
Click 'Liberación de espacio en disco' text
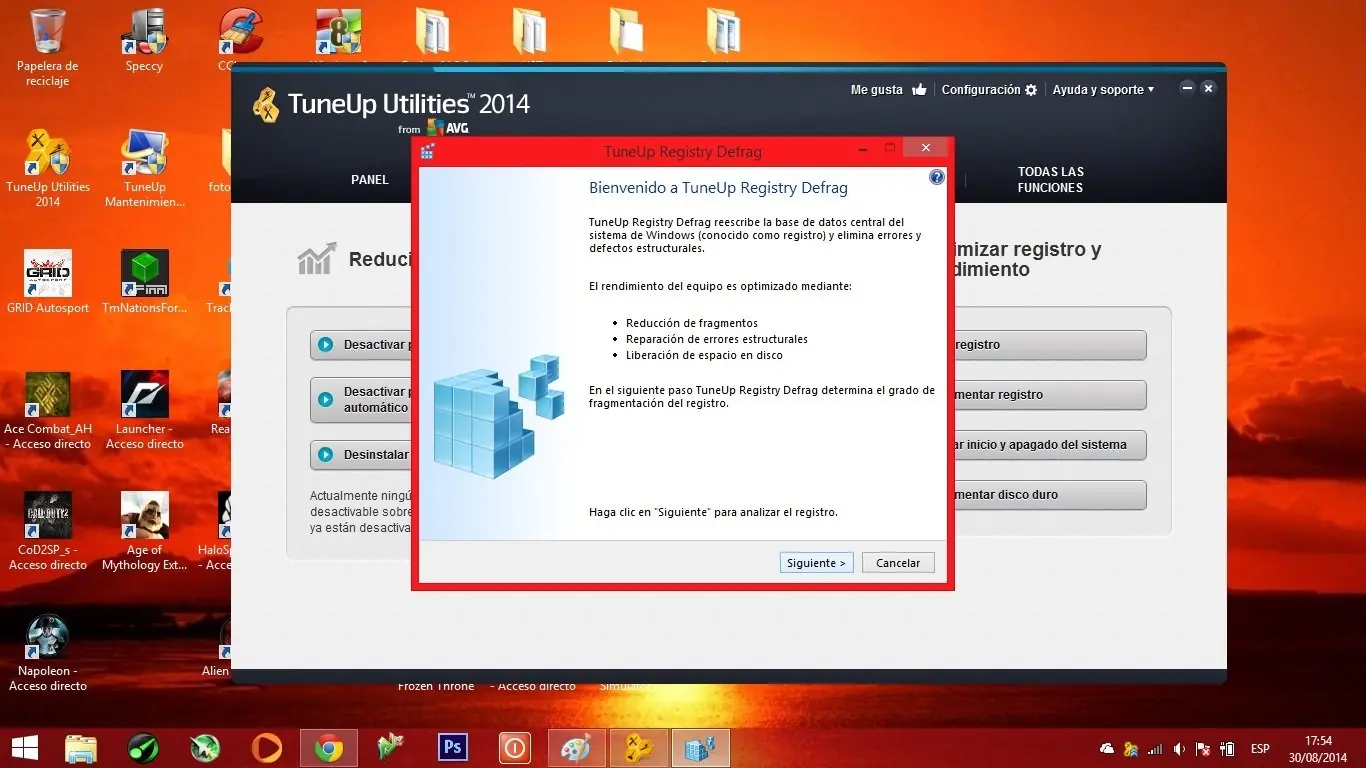(704, 355)
